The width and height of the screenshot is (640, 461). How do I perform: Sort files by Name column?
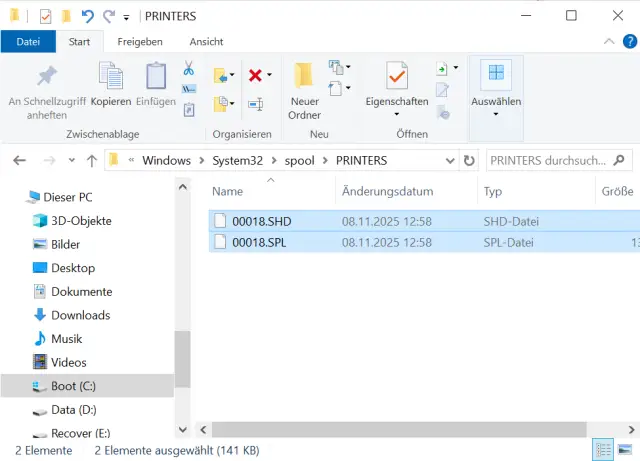pyautogui.click(x=227, y=191)
